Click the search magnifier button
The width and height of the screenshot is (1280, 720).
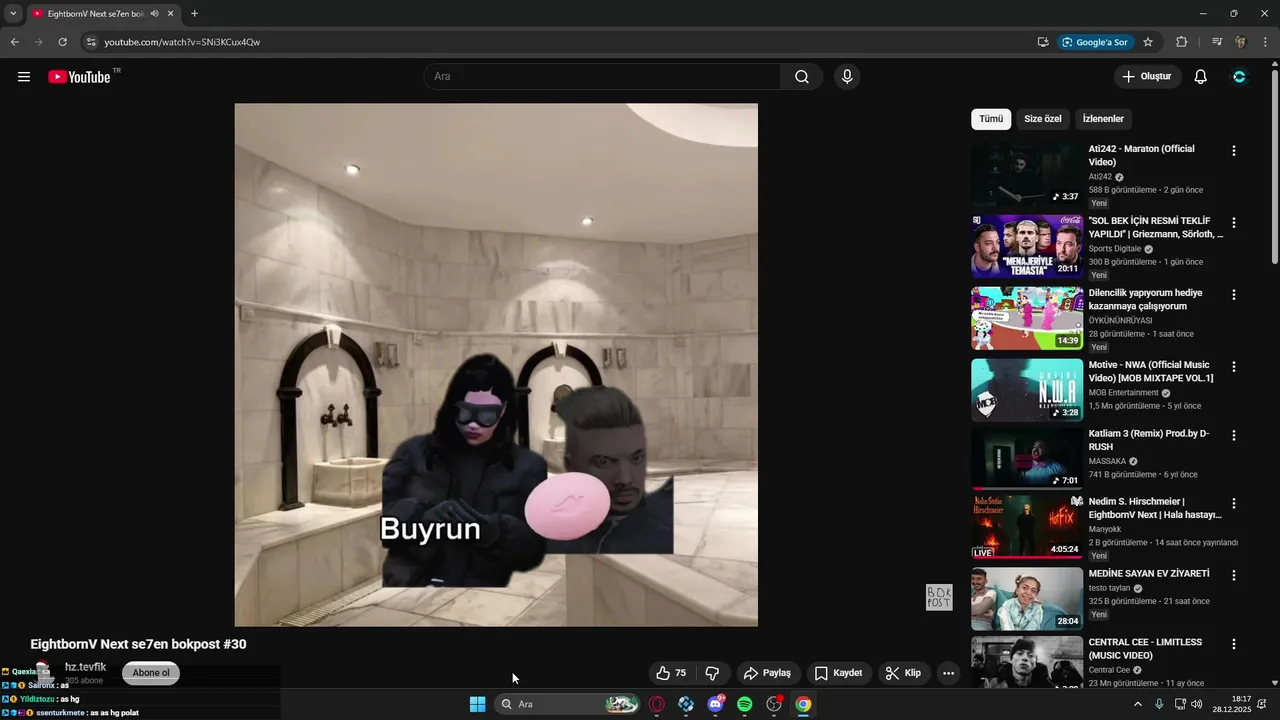[x=802, y=77]
